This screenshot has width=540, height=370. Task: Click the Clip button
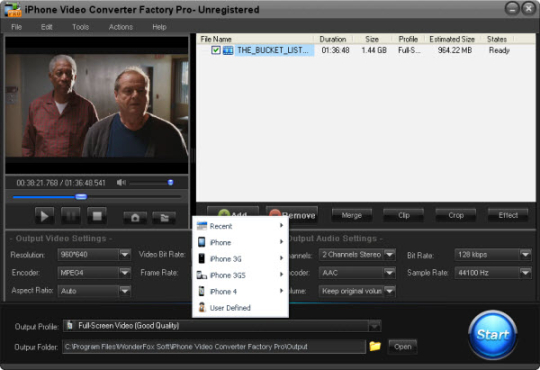pos(404,215)
